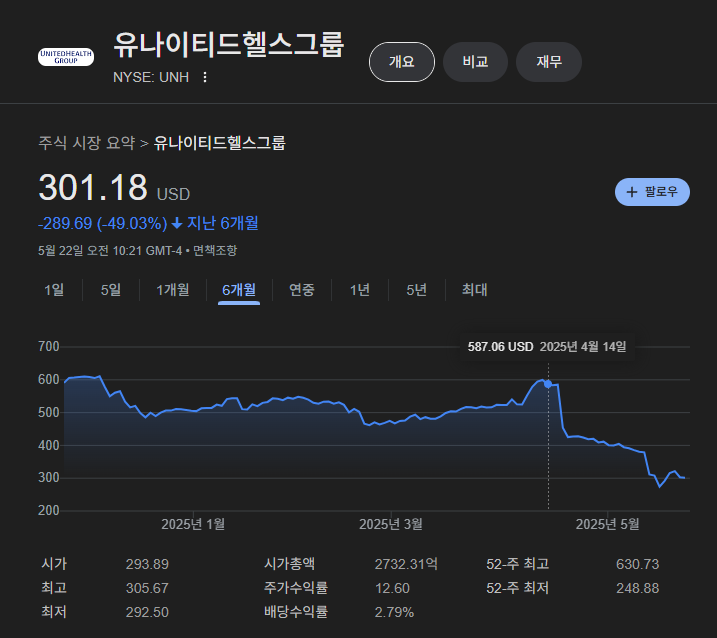Image resolution: width=717 pixels, height=638 pixels.
Task: Click the UnitedHealth Group logo
Action: 66,57
